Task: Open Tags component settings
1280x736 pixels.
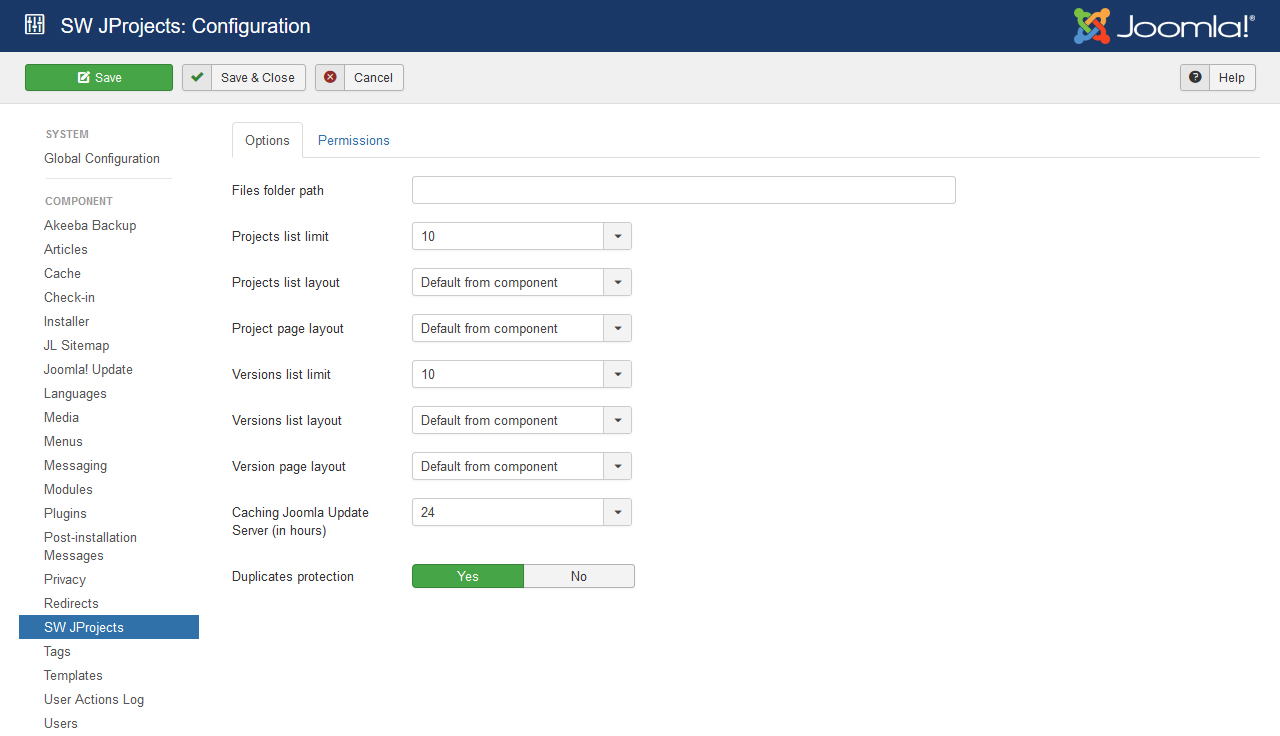Action: [x=57, y=651]
